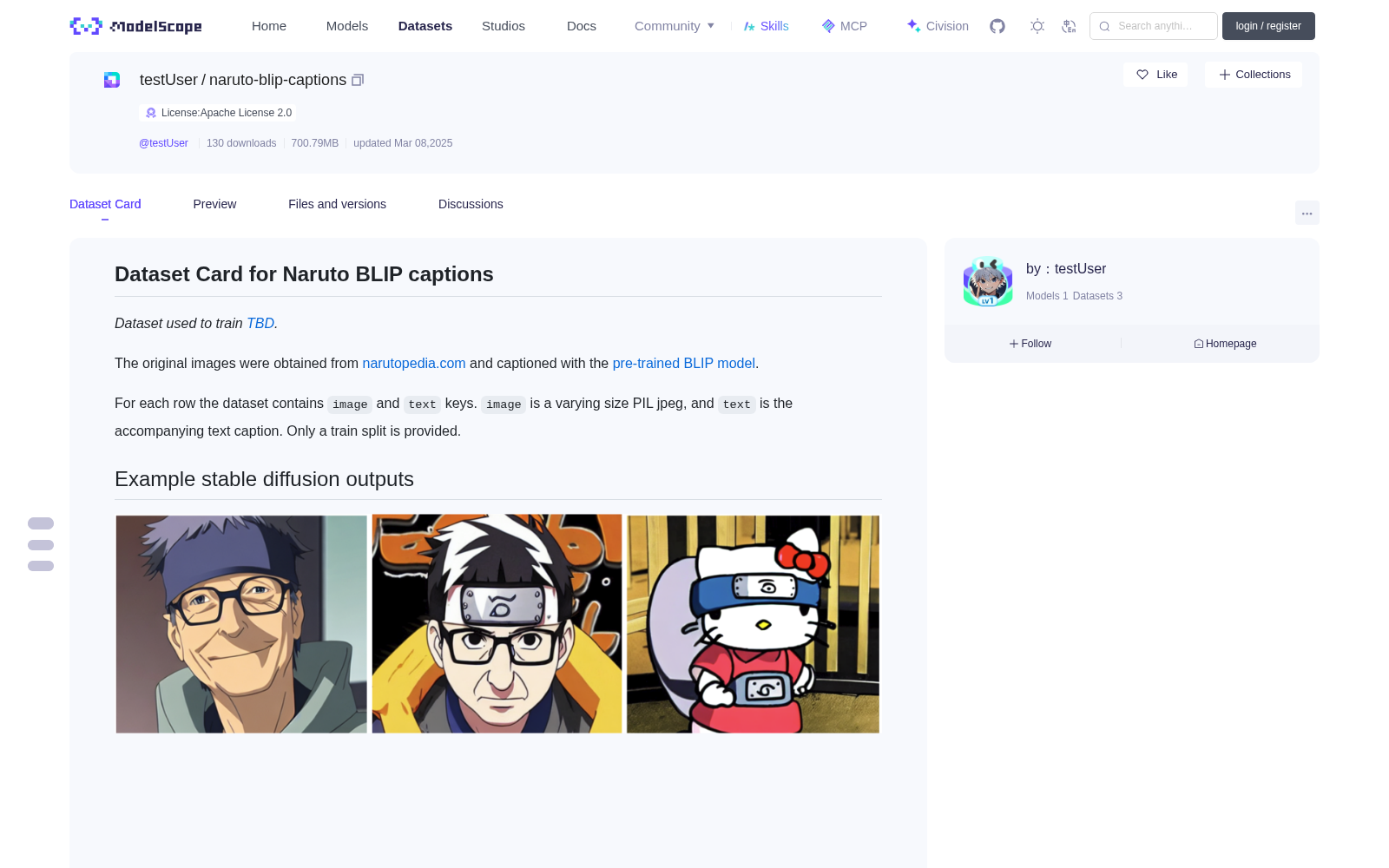
Task: Click 'Dataset Card for Naruto BLIP captions' heading
Action: [x=304, y=274]
